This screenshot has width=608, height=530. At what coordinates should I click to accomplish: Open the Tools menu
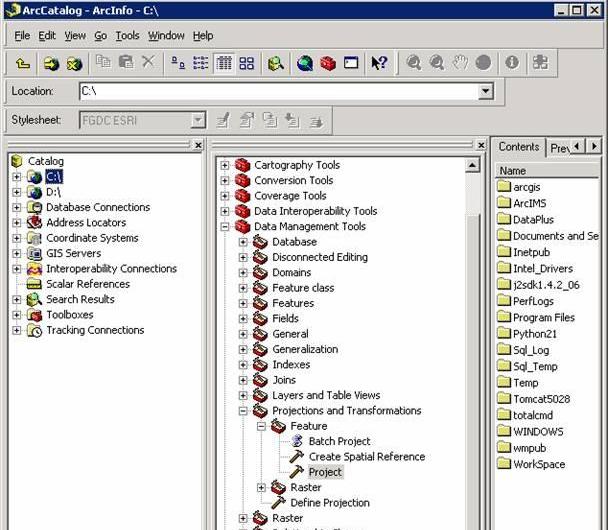(127, 36)
